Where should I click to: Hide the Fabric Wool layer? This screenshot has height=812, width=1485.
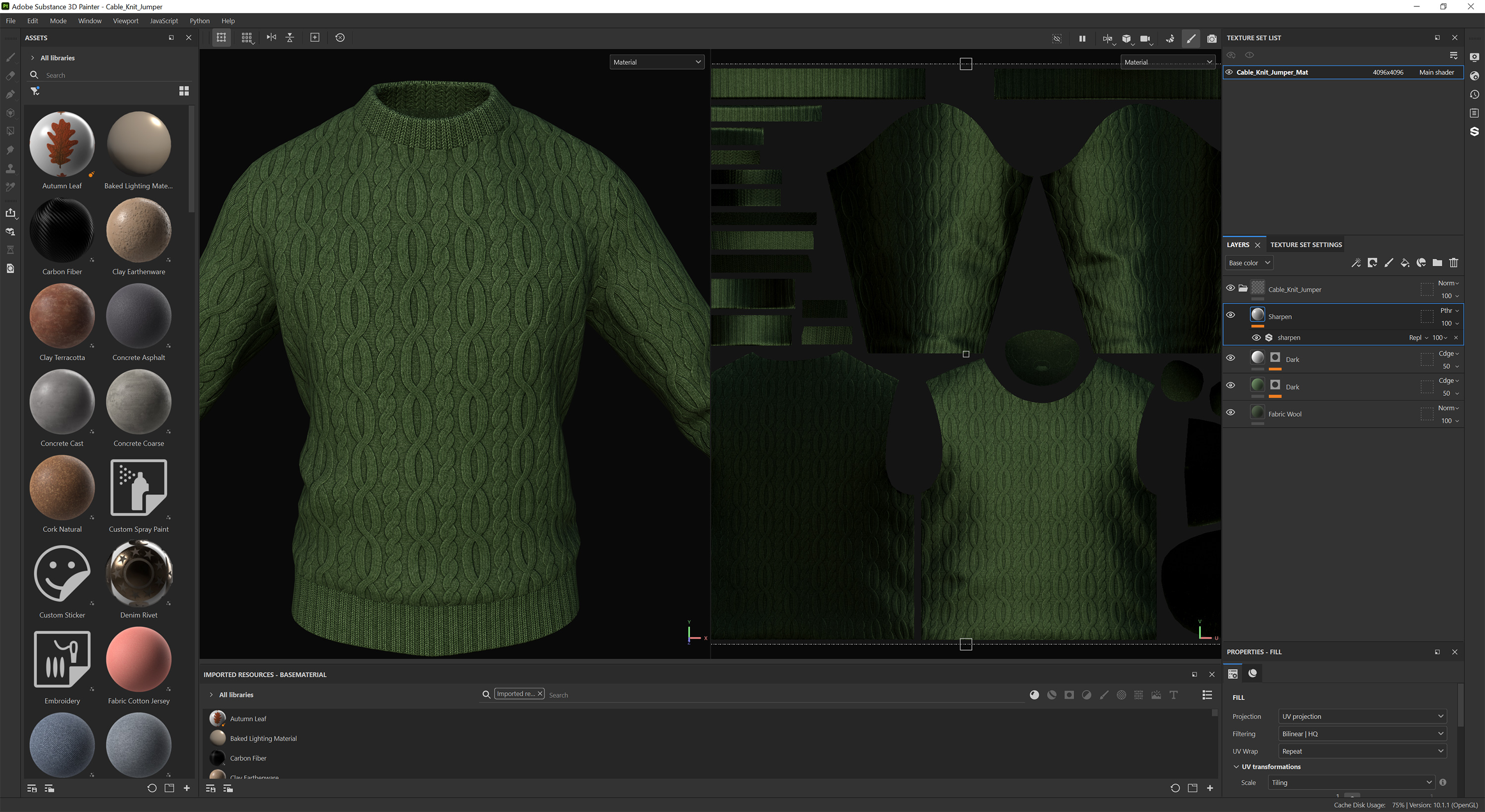coord(1231,412)
